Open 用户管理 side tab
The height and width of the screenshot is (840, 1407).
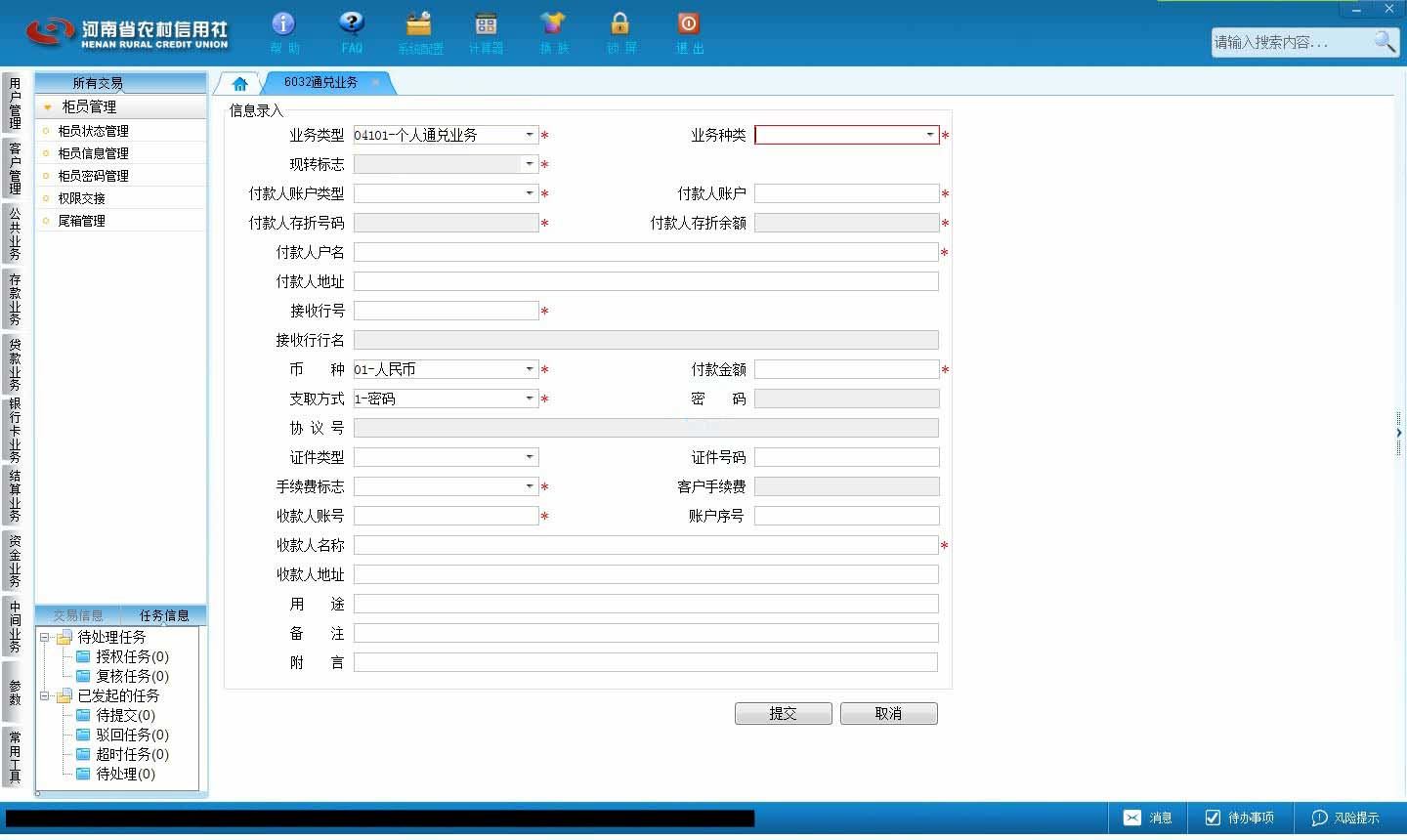[x=14, y=103]
